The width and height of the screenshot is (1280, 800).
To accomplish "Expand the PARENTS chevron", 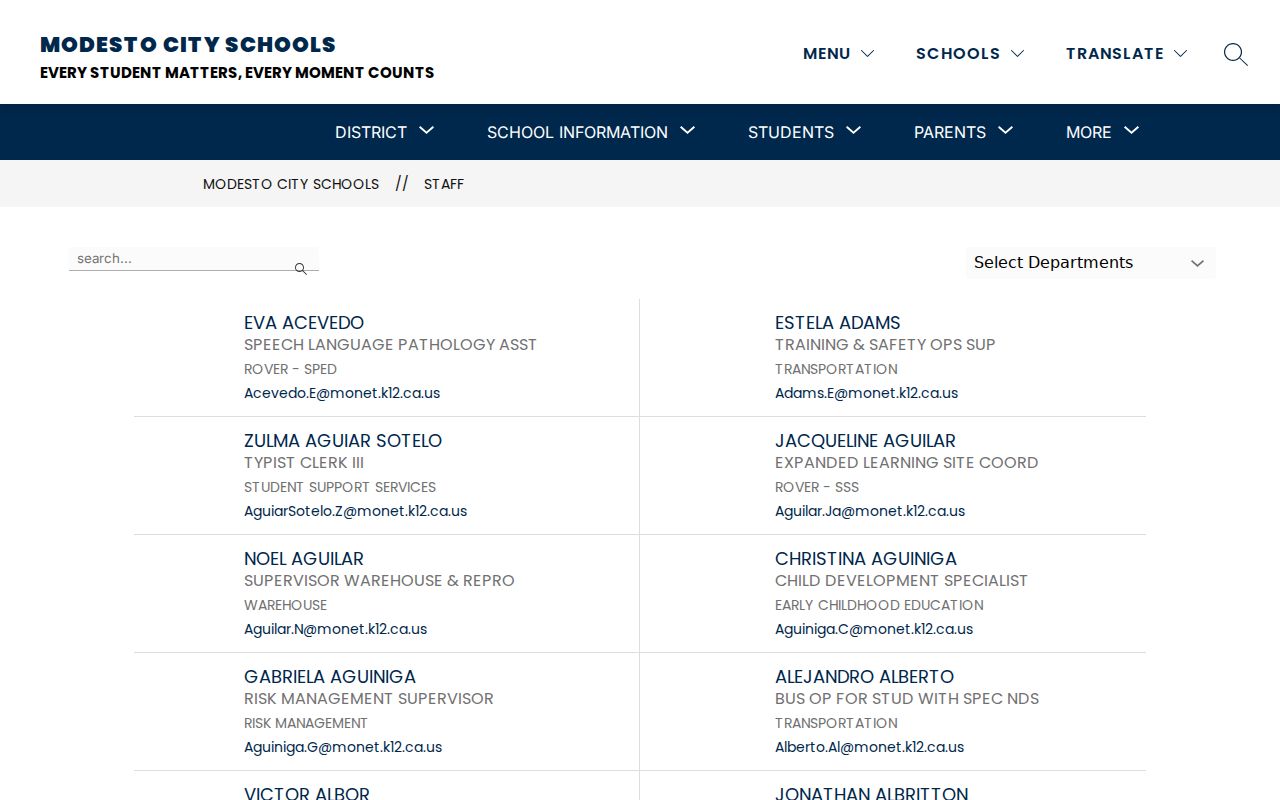I will click(x=1006, y=131).
